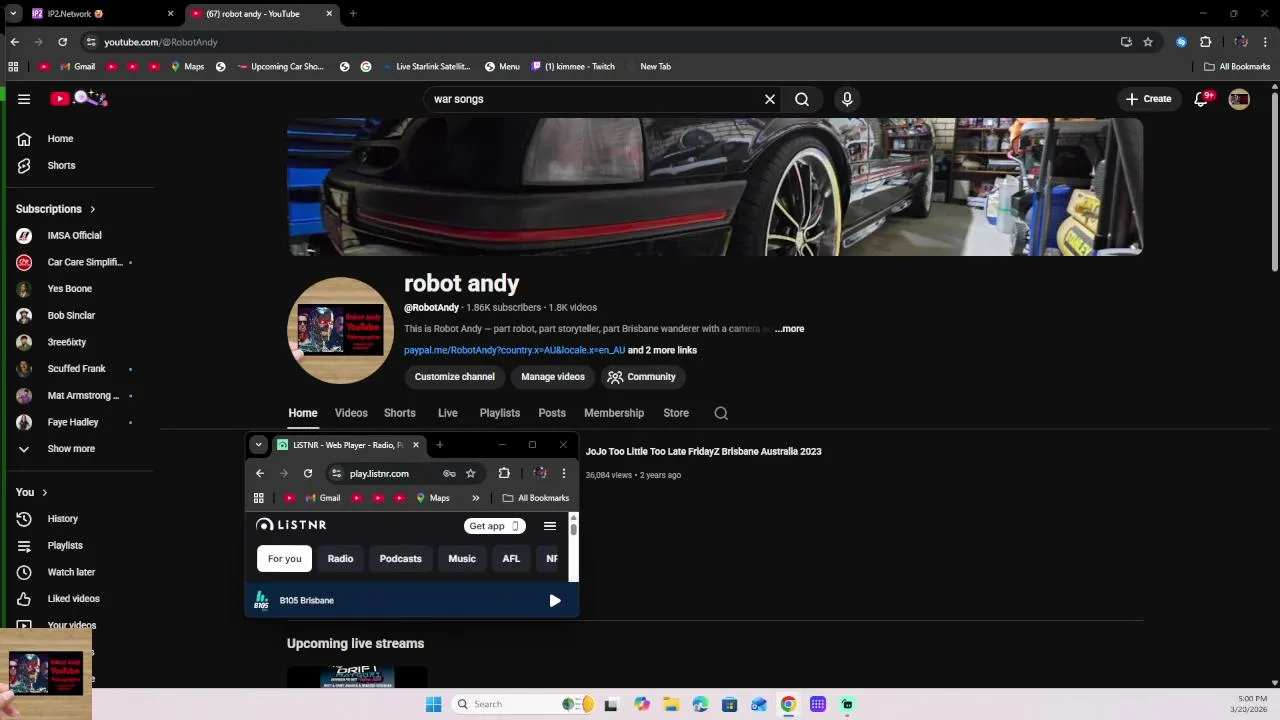1280x720 pixels.
Task: Switch to the channel Videos tab
Action: (351, 413)
